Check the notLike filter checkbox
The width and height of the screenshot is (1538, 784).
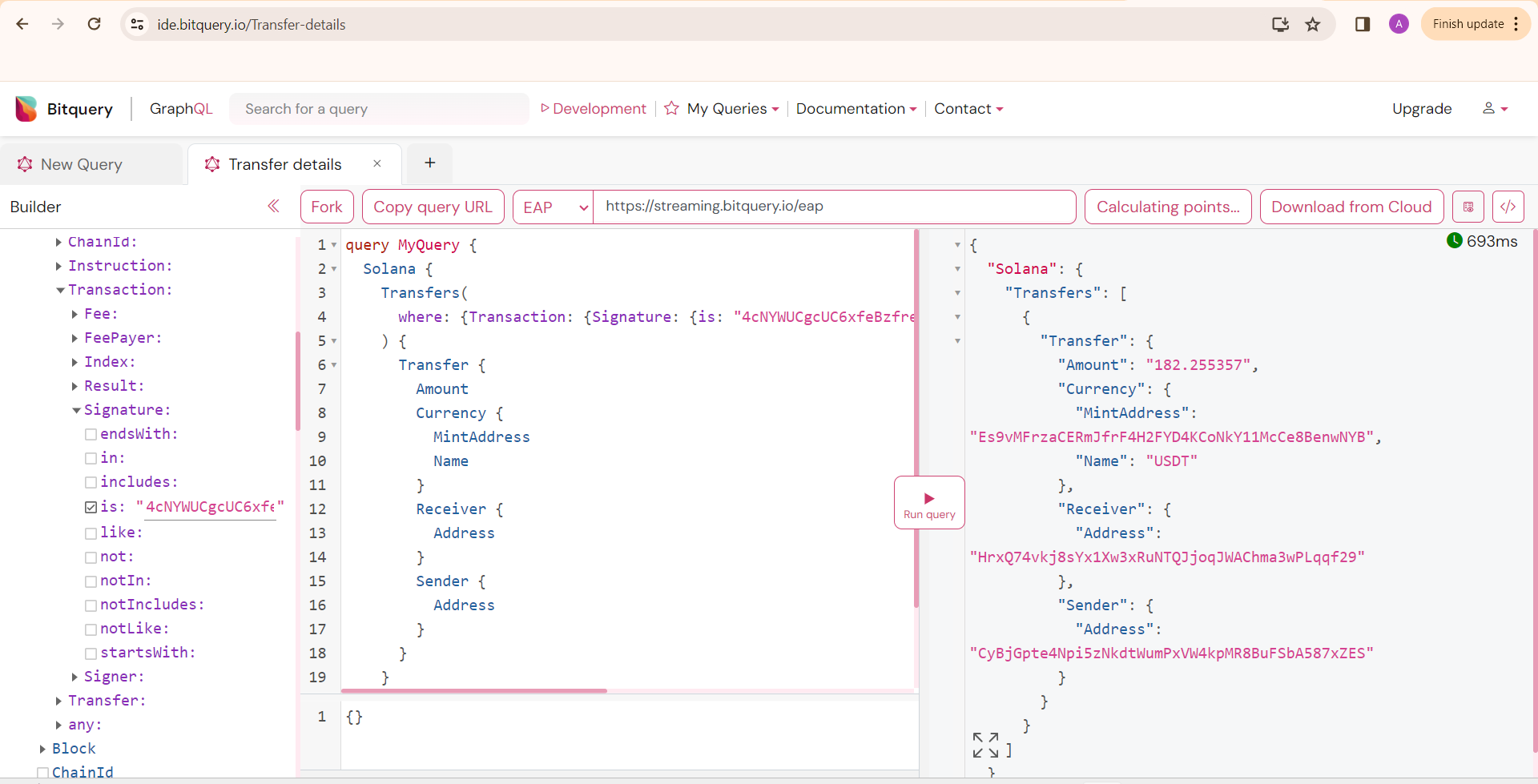coord(91,629)
